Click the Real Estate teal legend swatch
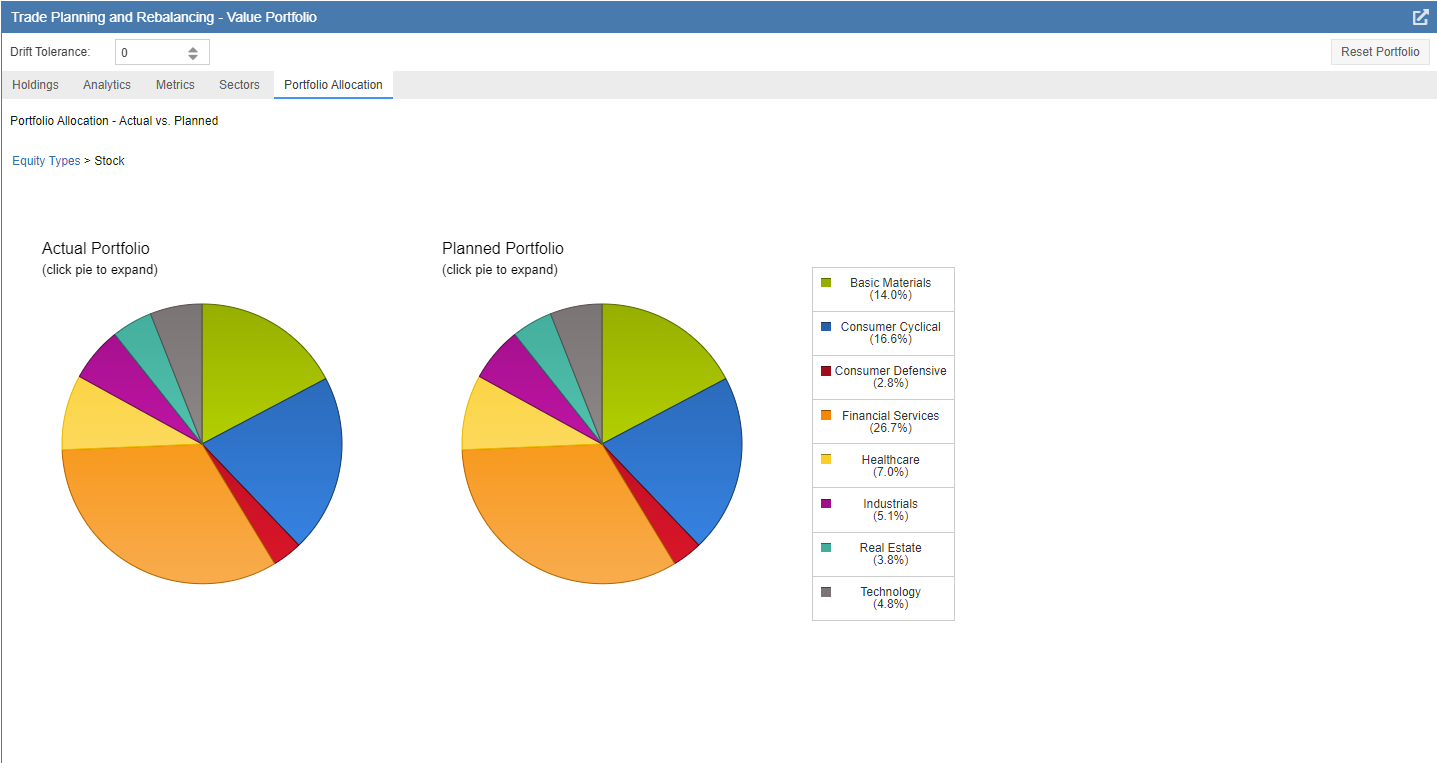The width and height of the screenshot is (1437, 763). pyautogui.click(x=826, y=547)
